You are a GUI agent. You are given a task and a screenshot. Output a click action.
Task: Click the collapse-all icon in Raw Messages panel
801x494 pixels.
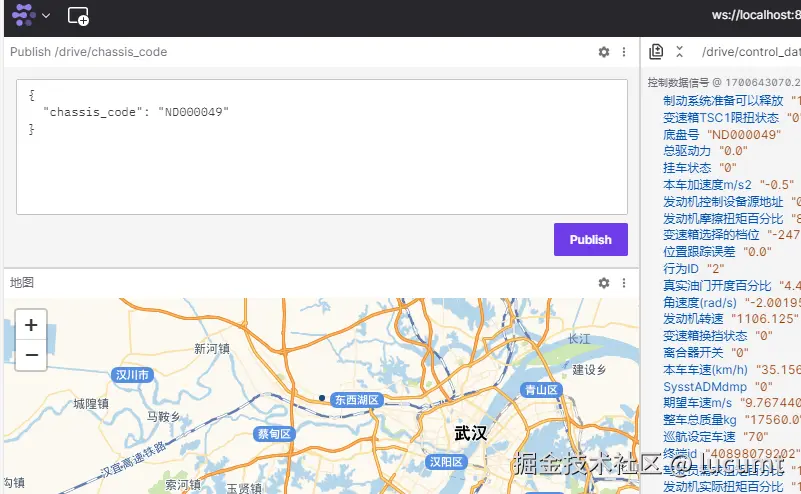pyautogui.click(x=679, y=52)
